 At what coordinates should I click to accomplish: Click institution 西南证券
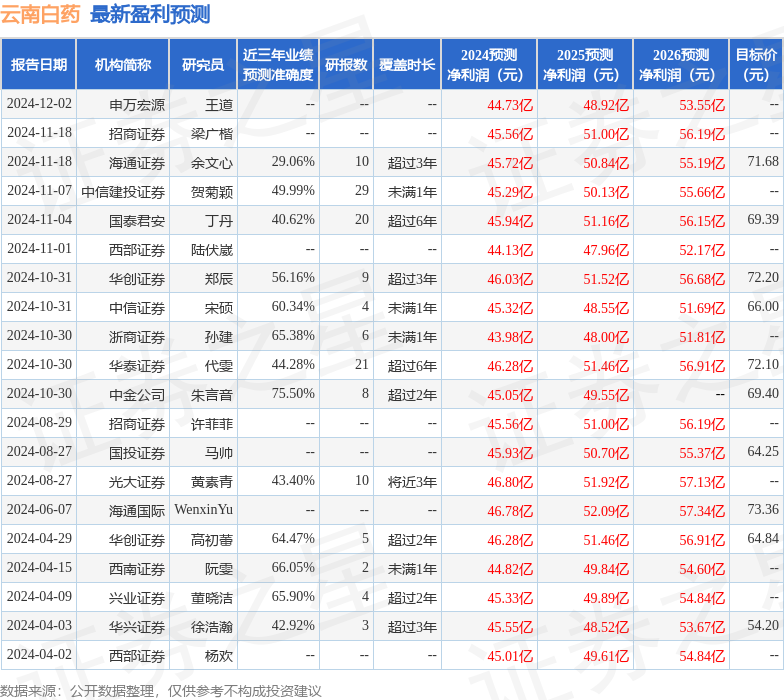[137, 569]
